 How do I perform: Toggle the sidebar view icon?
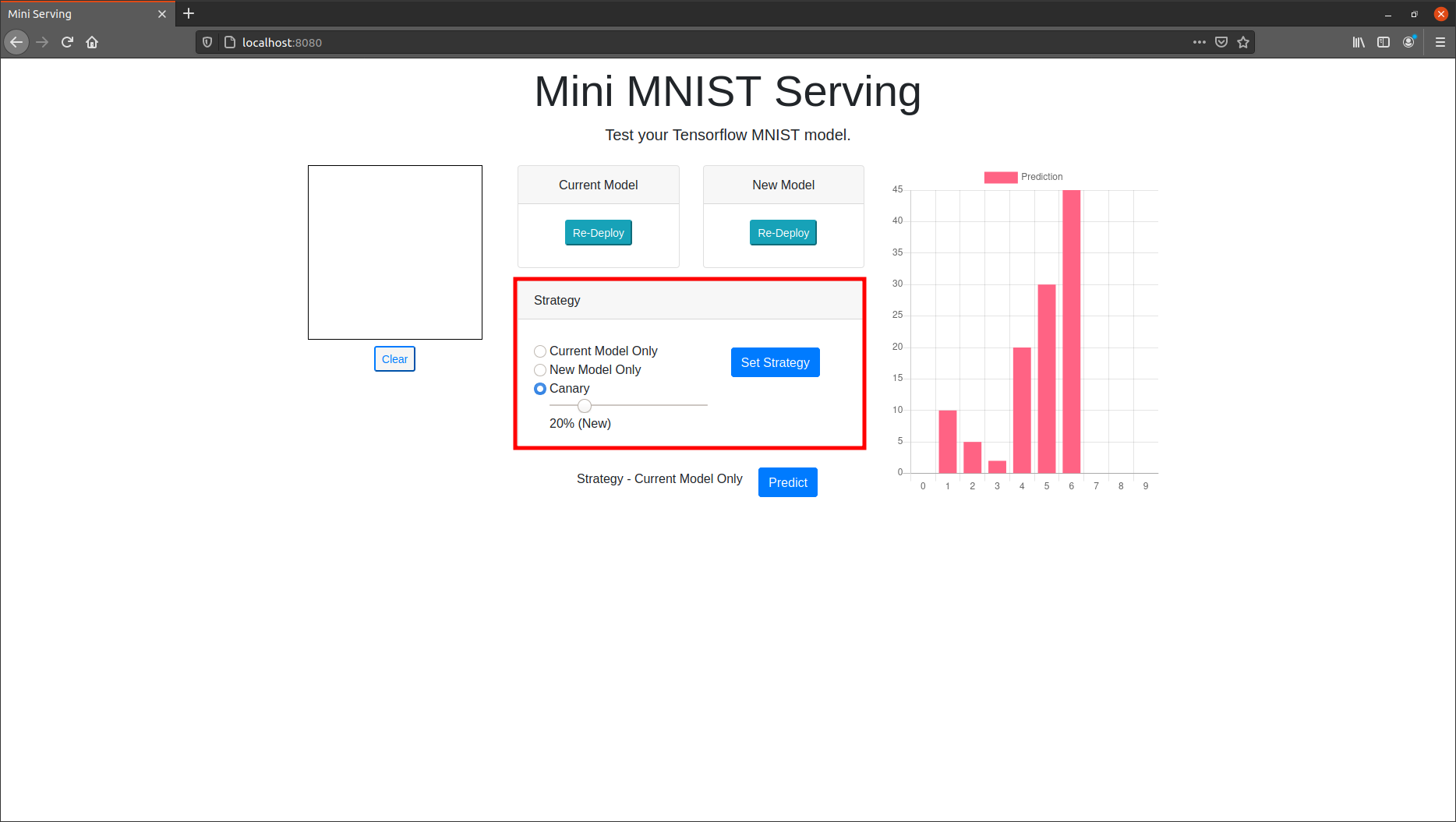[x=1384, y=42]
